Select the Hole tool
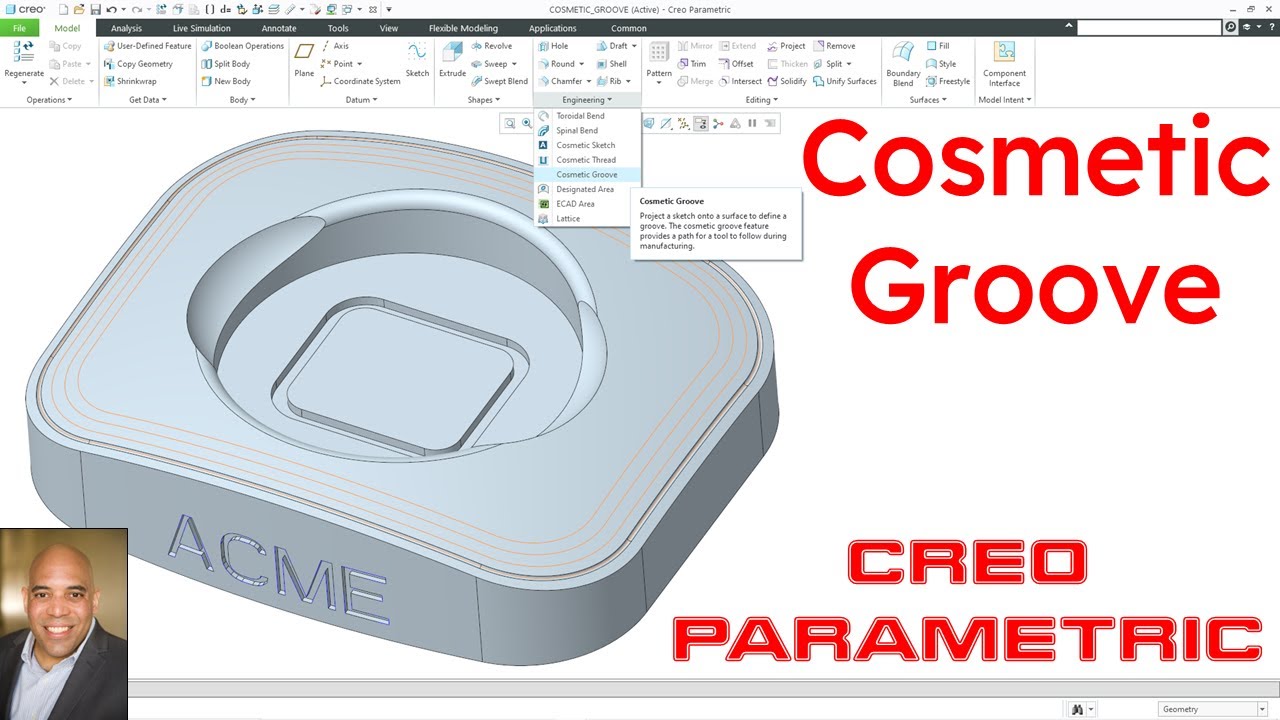The width and height of the screenshot is (1280, 720). (x=553, y=46)
